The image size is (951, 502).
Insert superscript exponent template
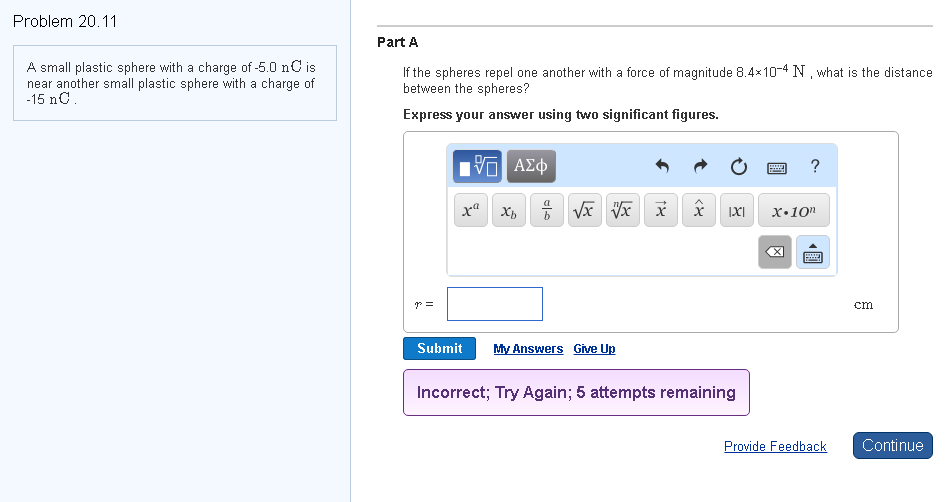[471, 210]
